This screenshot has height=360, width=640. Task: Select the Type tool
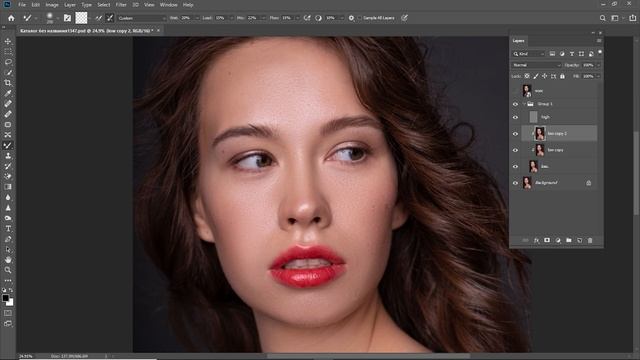[x=8, y=229]
